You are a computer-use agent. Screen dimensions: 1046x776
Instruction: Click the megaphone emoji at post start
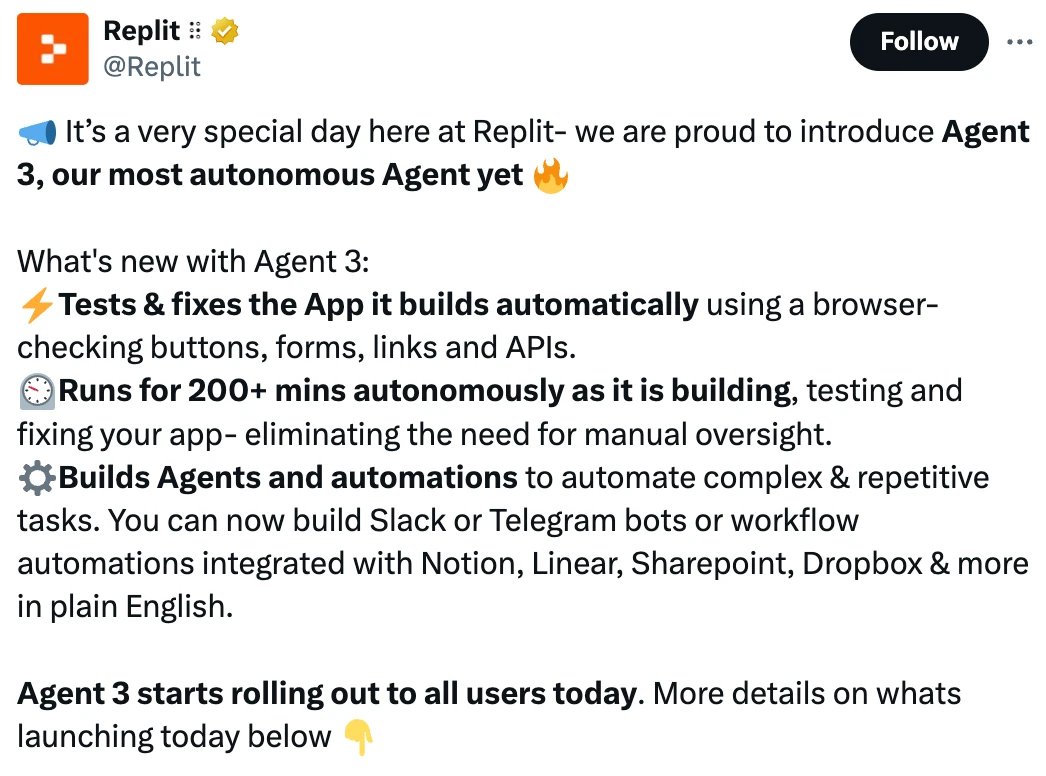pos(37,133)
